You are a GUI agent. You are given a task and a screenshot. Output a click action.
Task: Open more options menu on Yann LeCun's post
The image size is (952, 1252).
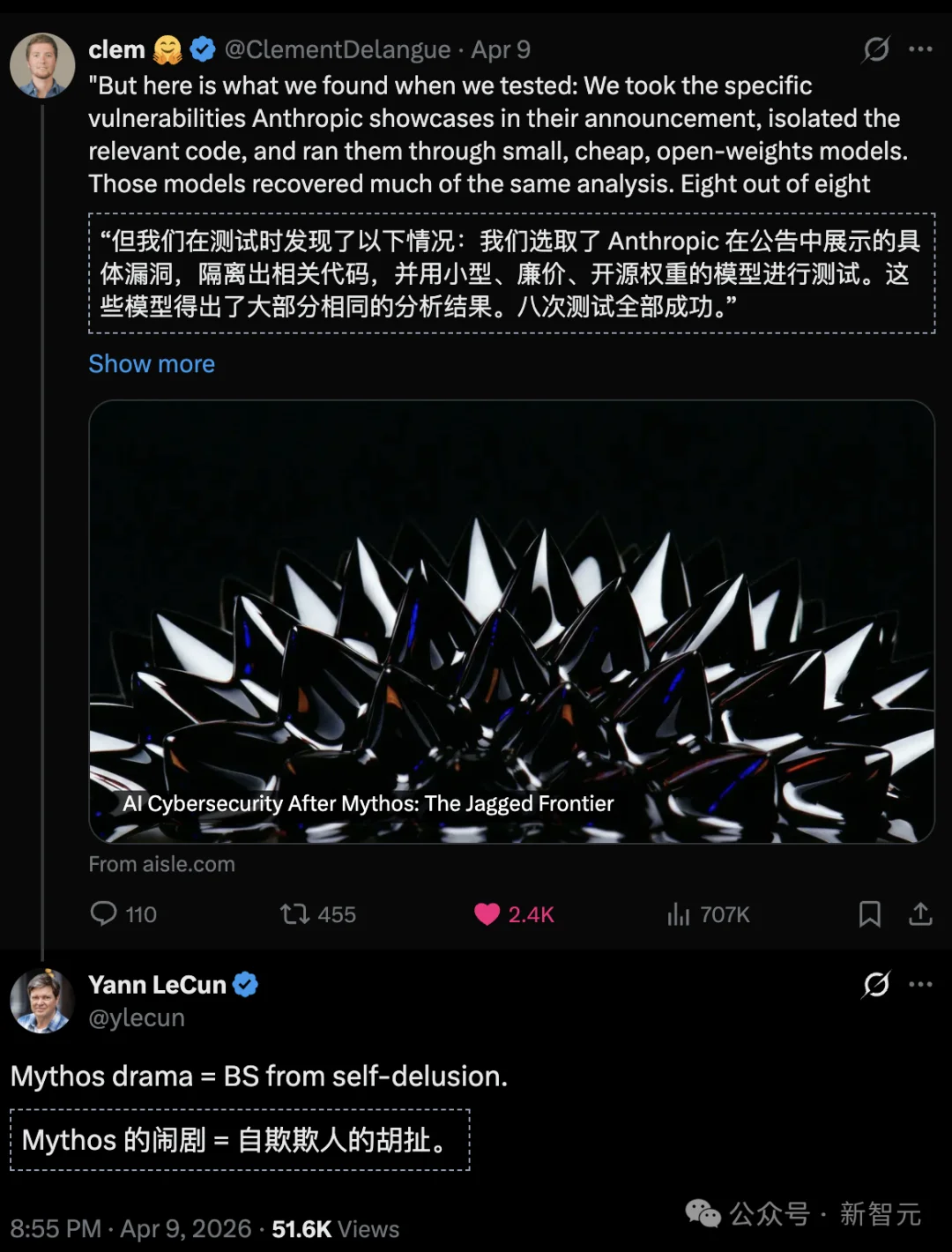point(920,984)
